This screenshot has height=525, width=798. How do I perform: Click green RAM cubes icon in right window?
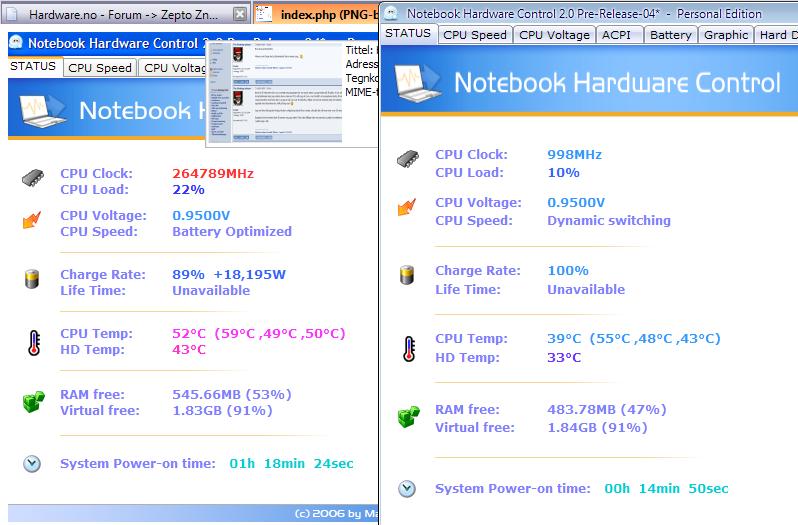click(x=409, y=417)
